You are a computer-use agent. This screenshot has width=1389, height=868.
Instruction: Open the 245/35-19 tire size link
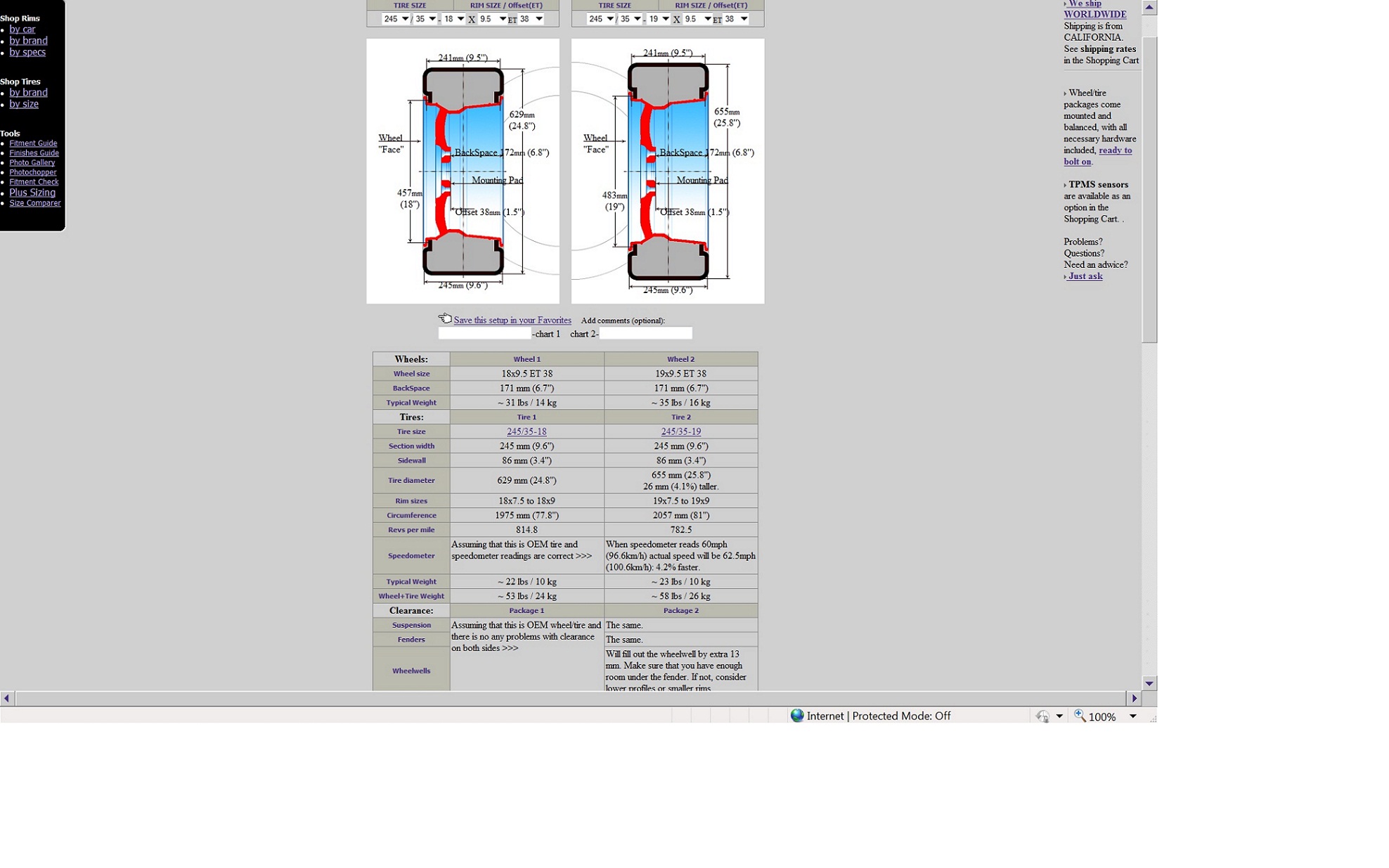pos(680,432)
